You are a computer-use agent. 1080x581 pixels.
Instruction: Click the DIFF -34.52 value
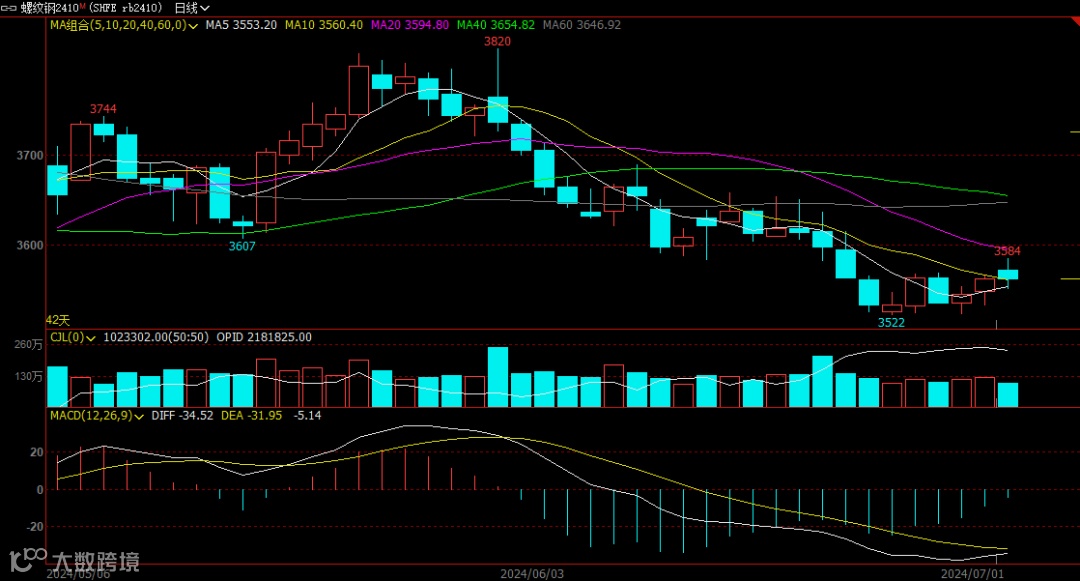pyautogui.click(x=183, y=416)
